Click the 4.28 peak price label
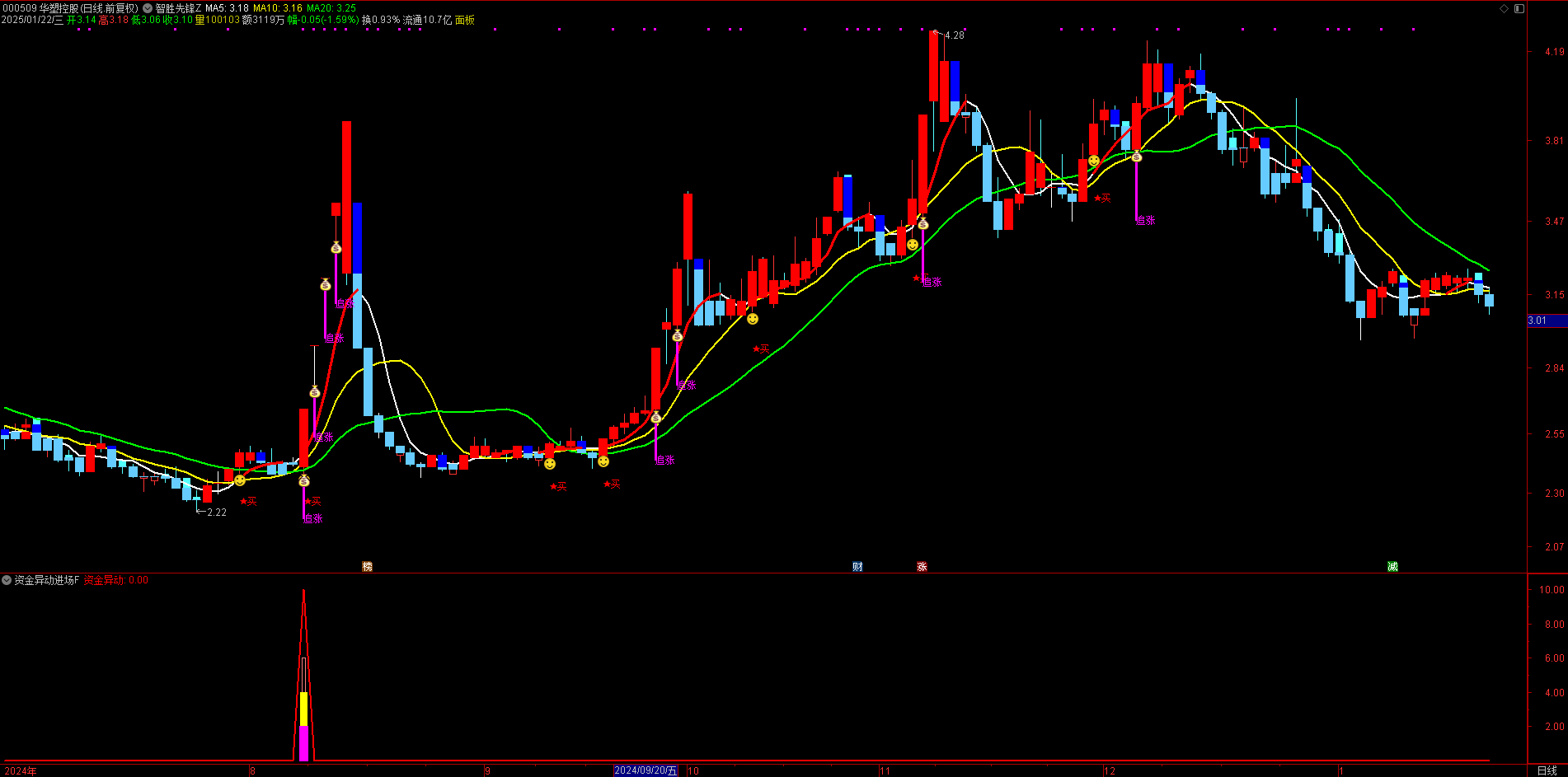Screen dimensions: 1568x777 (x=954, y=35)
